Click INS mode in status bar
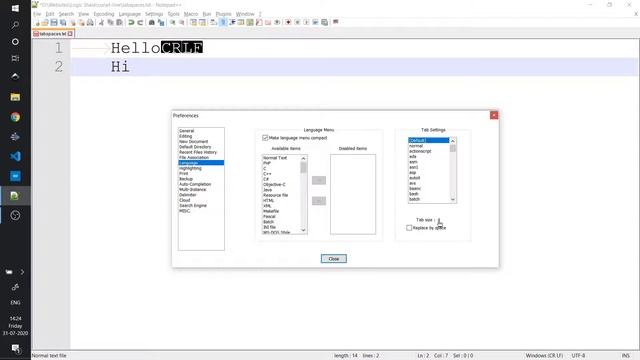 point(625,356)
